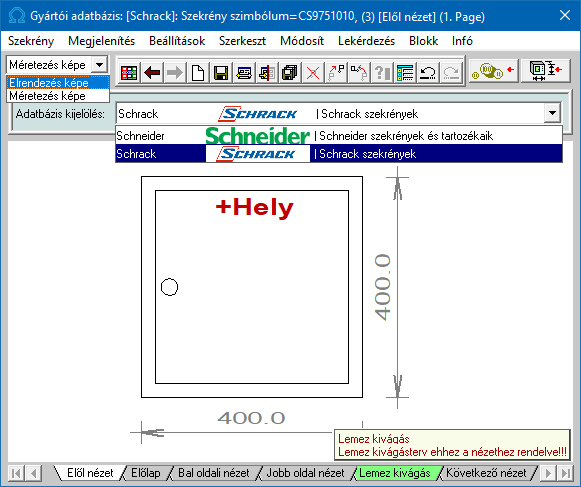Image resolution: width=581 pixels, height=487 pixels.
Task: Save using the floppy disk icon
Action: (x=221, y=72)
